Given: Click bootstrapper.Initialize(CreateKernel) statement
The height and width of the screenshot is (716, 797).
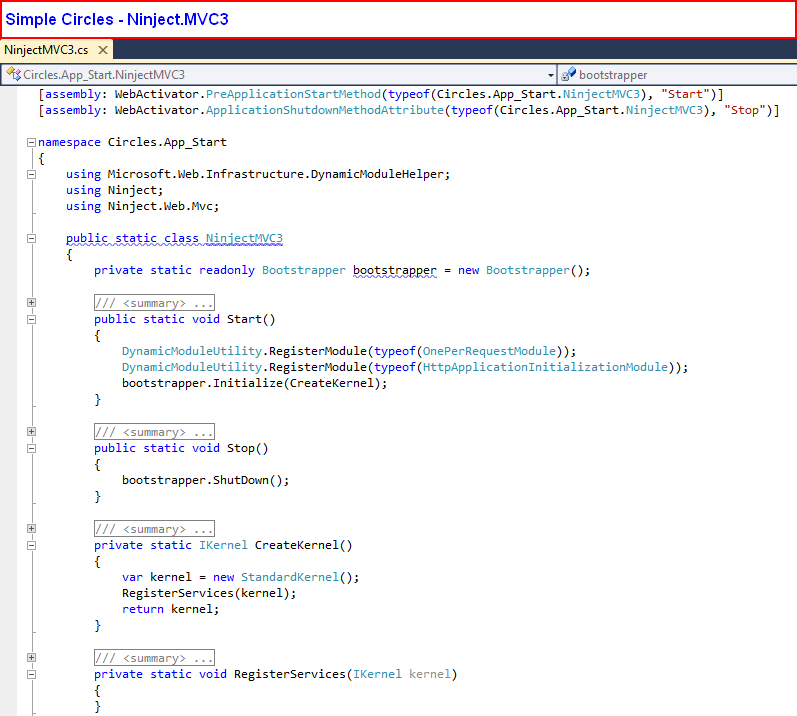Looking at the screenshot, I should (x=255, y=383).
